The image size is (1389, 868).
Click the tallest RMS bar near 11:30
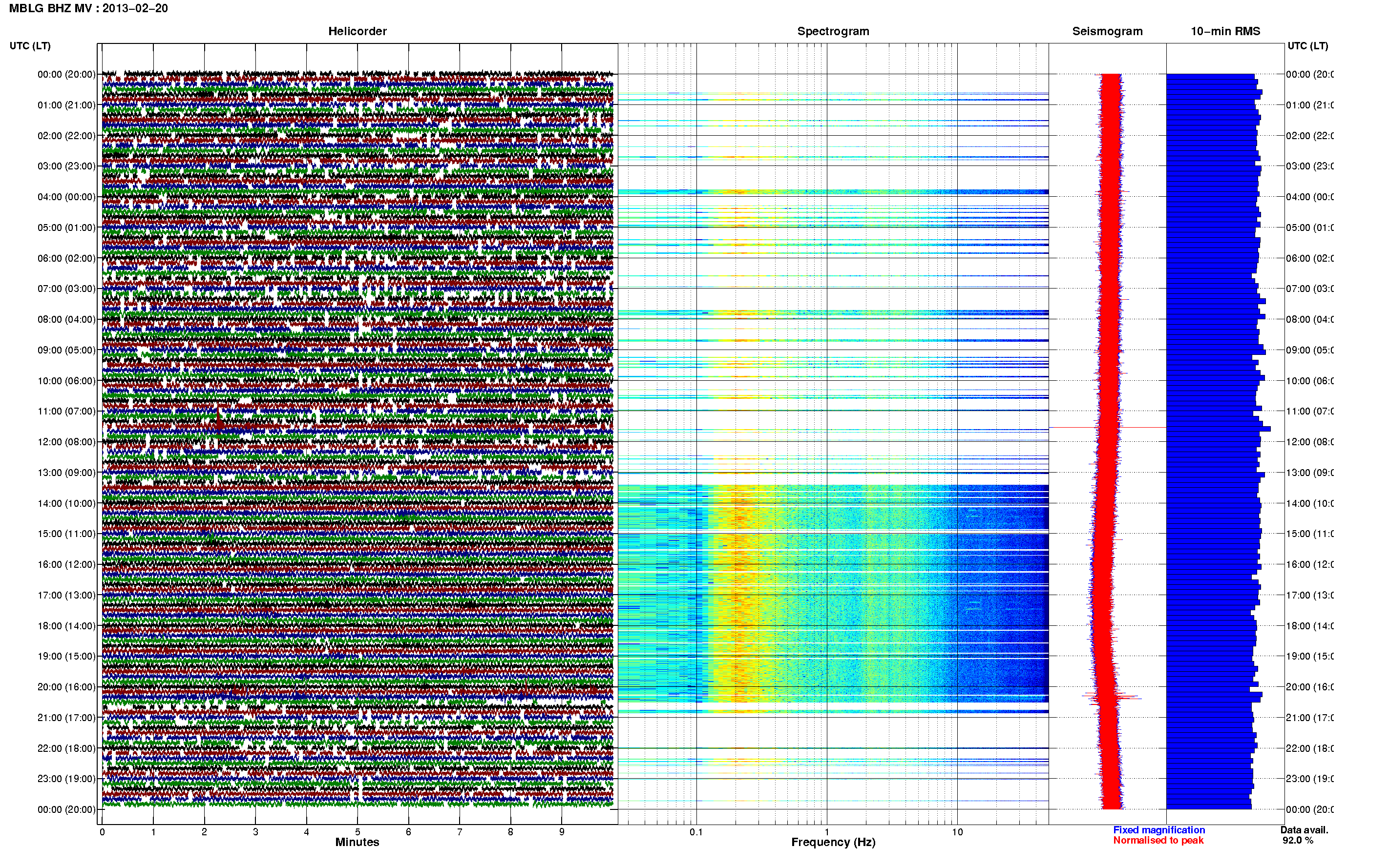coord(1219,428)
